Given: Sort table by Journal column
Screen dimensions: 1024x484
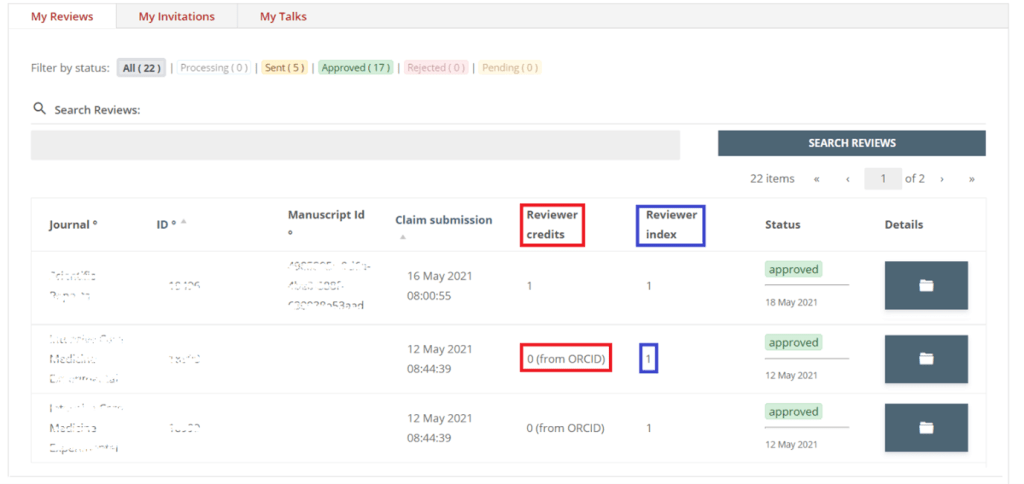Looking at the screenshot, I should tap(73, 225).
